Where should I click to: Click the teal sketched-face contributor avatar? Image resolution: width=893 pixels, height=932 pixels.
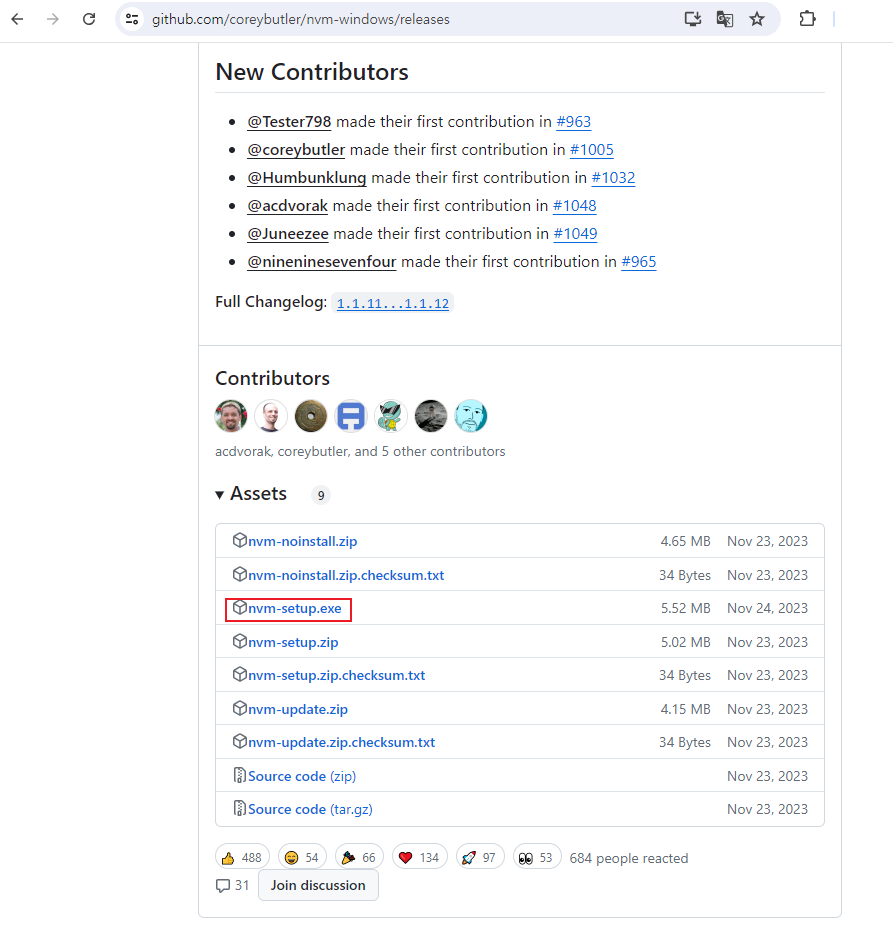pyautogui.click(x=471, y=415)
